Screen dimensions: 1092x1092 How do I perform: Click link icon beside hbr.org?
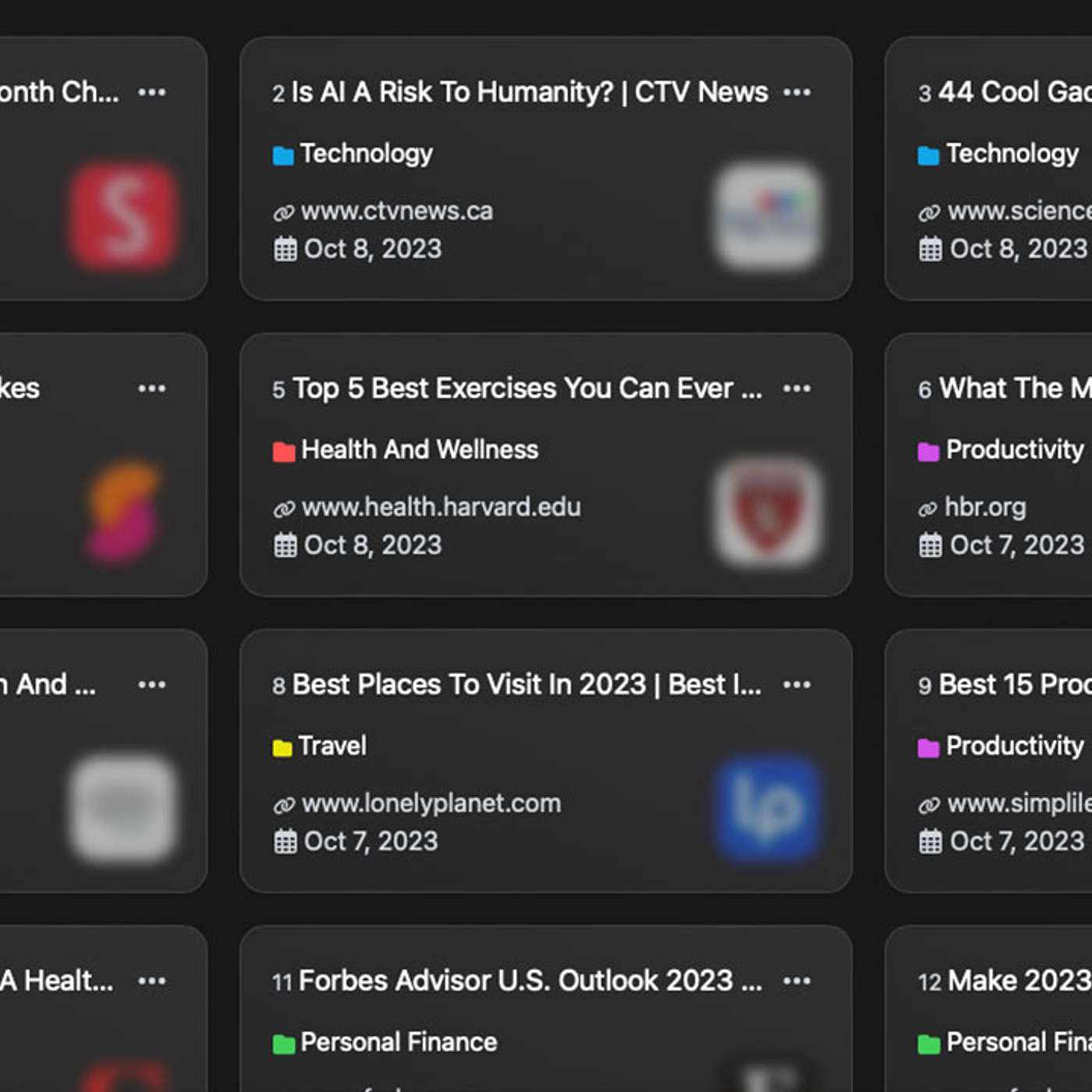coord(927,509)
